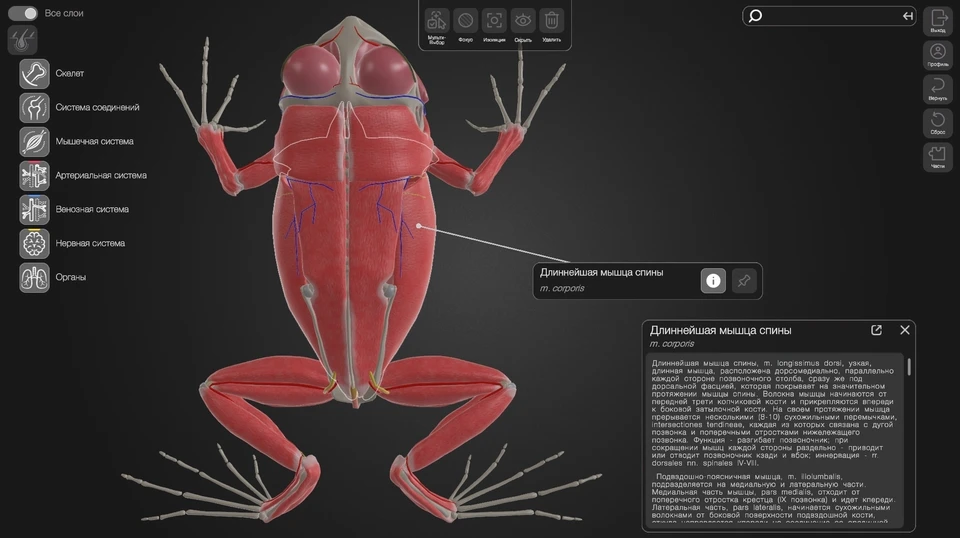Toggle the Нервная система brain icon
Screen dimensions: 960x538
pyautogui.click(x=35, y=243)
